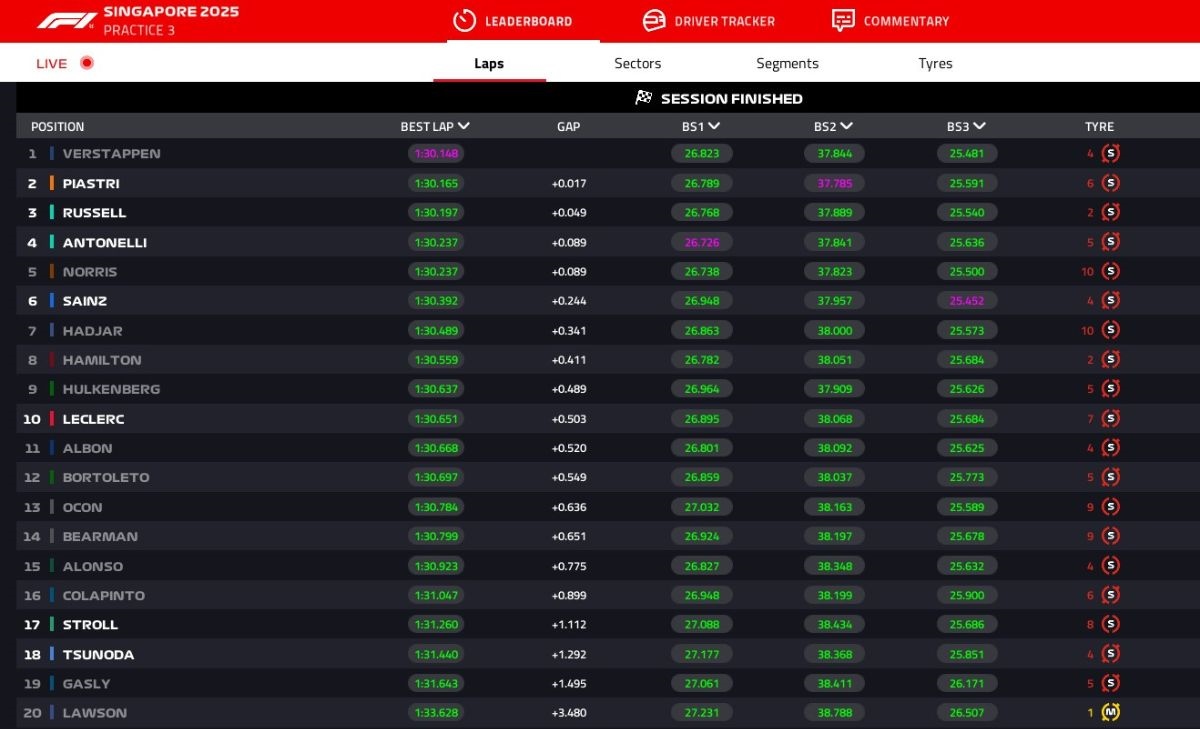
Task: Click Piastri's soft tyre icon
Action: [1110, 184]
